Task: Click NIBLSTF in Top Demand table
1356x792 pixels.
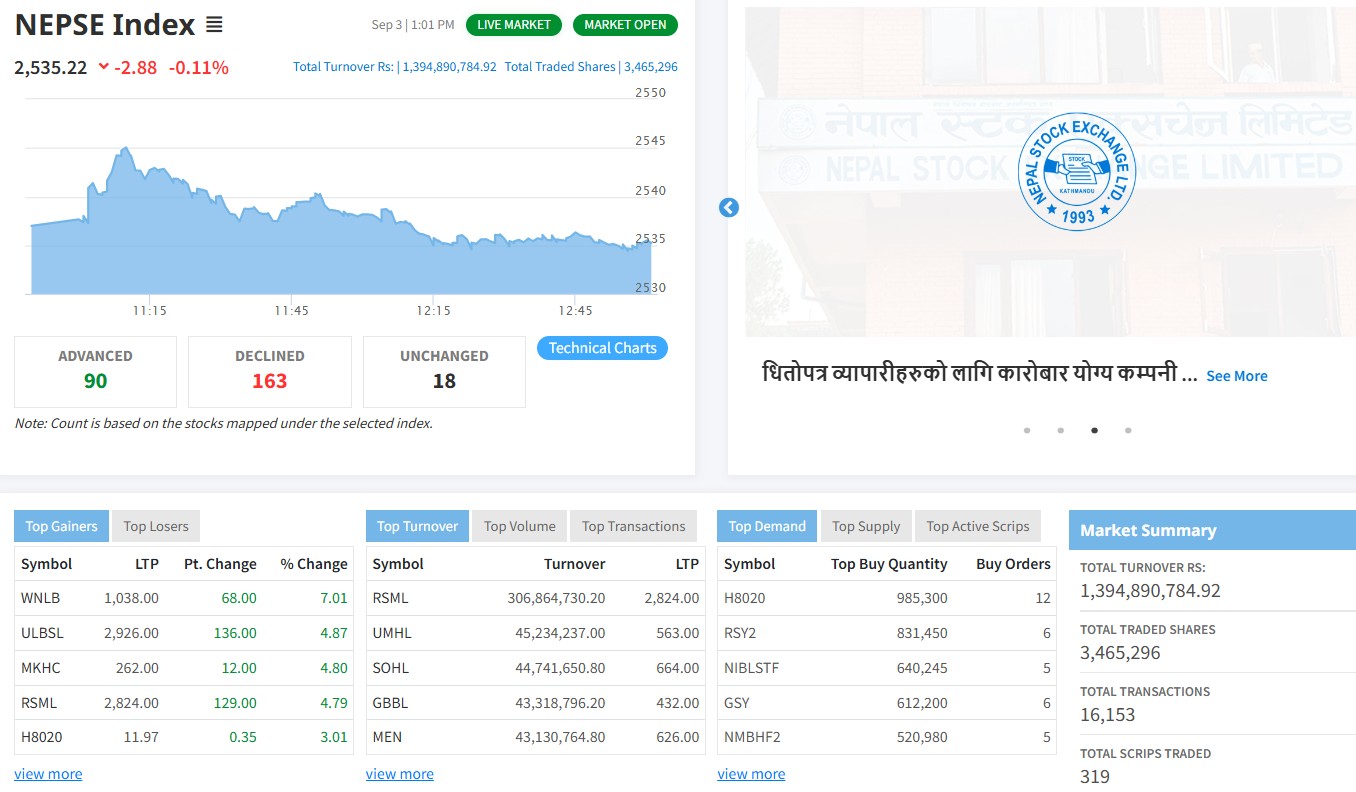Action: pyautogui.click(x=752, y=668)
